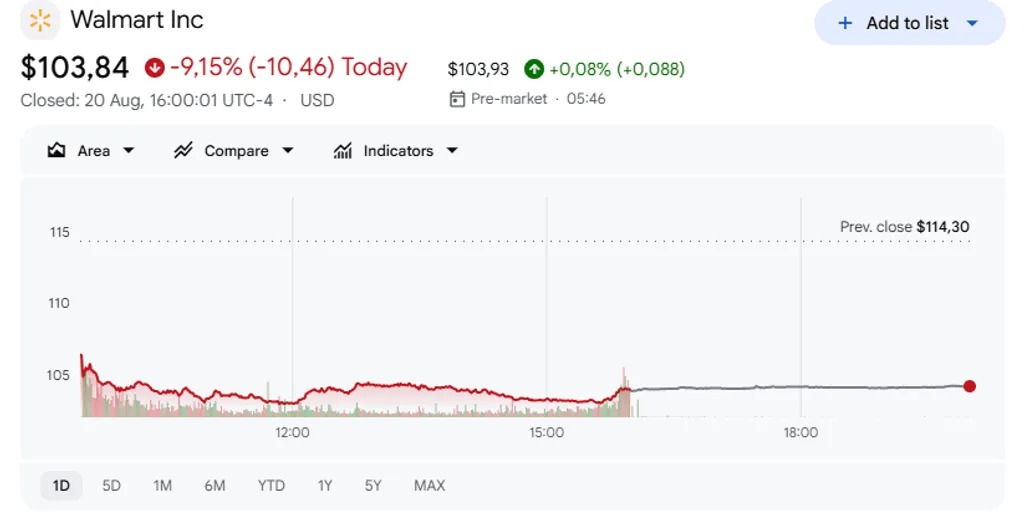The width and height of the screenshot is (1024, 520).
Task: Click the green up-arrow pre-market icon
Action: coord(534,69)
